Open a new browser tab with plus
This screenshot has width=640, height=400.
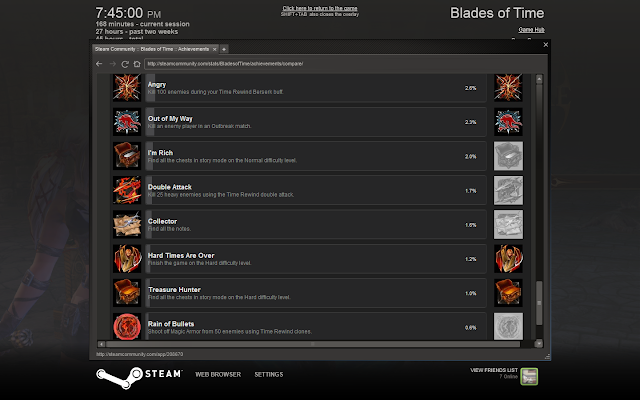[x=224, y=49]
